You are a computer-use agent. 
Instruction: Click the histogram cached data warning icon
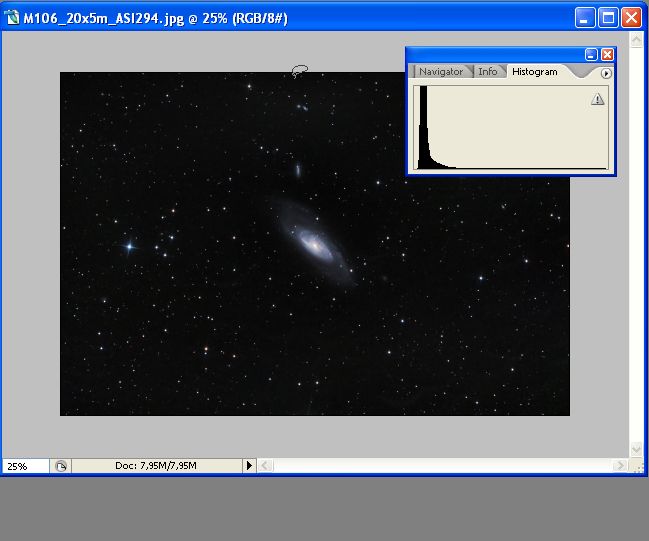[597, 99]
